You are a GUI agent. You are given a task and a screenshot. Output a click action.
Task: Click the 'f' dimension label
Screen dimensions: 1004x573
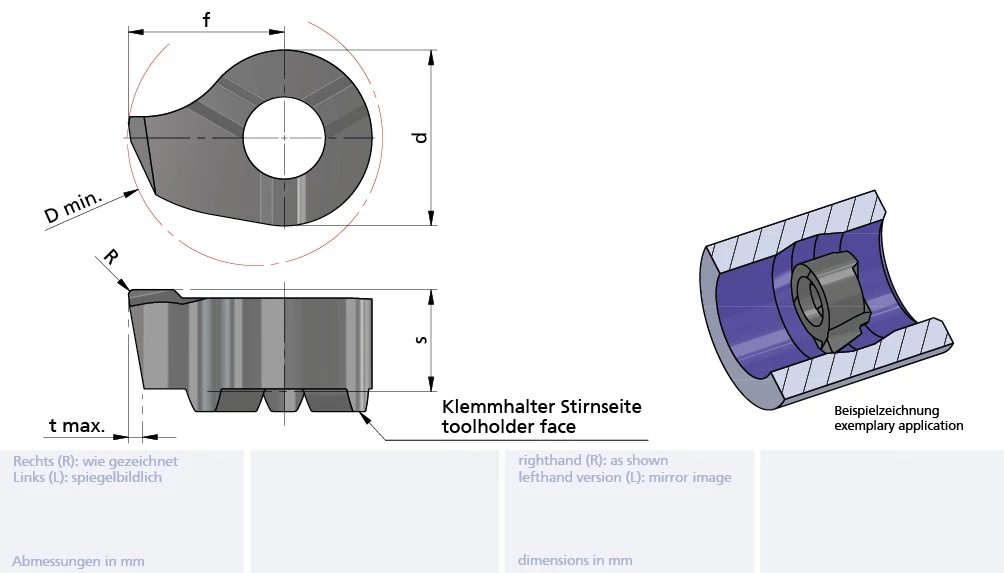pyautogui.click(x=206, y=19)
